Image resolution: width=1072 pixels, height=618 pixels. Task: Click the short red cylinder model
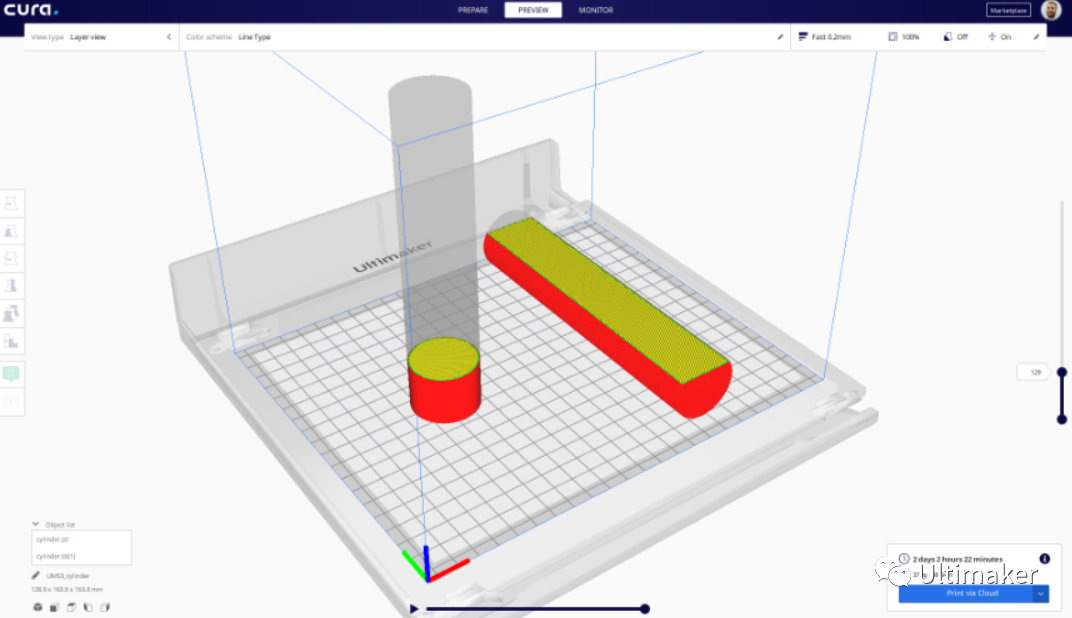[x=444, y=380]
